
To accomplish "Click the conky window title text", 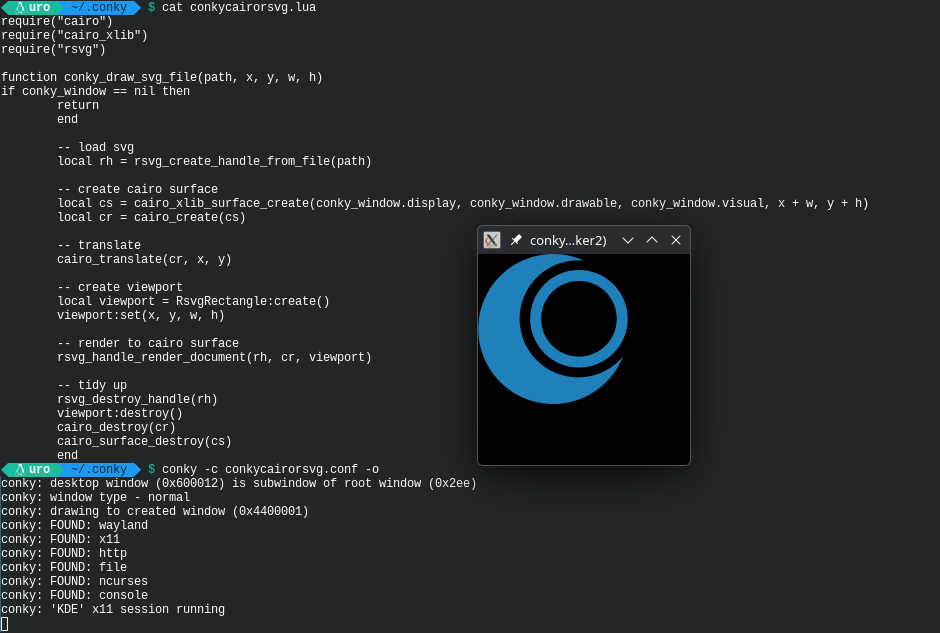I will (x=568, y=240).
